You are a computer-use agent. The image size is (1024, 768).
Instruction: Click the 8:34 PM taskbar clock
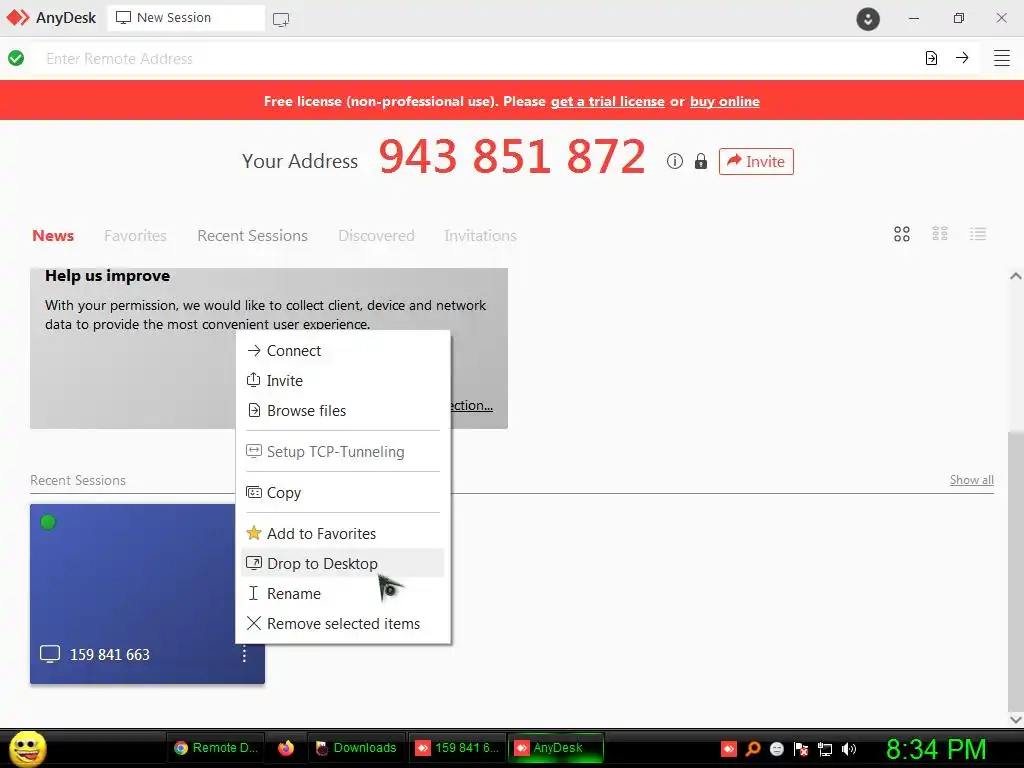pos(936,749)
